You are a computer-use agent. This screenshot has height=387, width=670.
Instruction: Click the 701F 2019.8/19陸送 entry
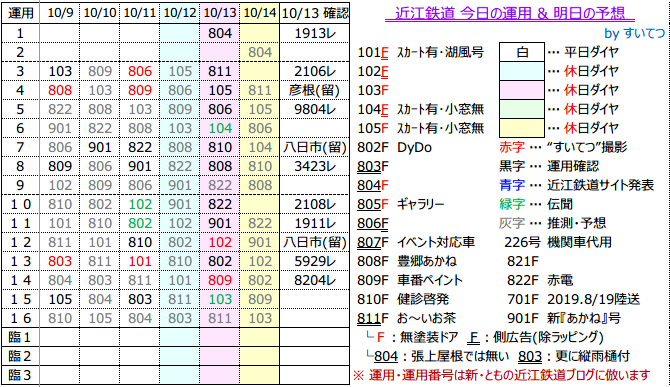[573, 299]
